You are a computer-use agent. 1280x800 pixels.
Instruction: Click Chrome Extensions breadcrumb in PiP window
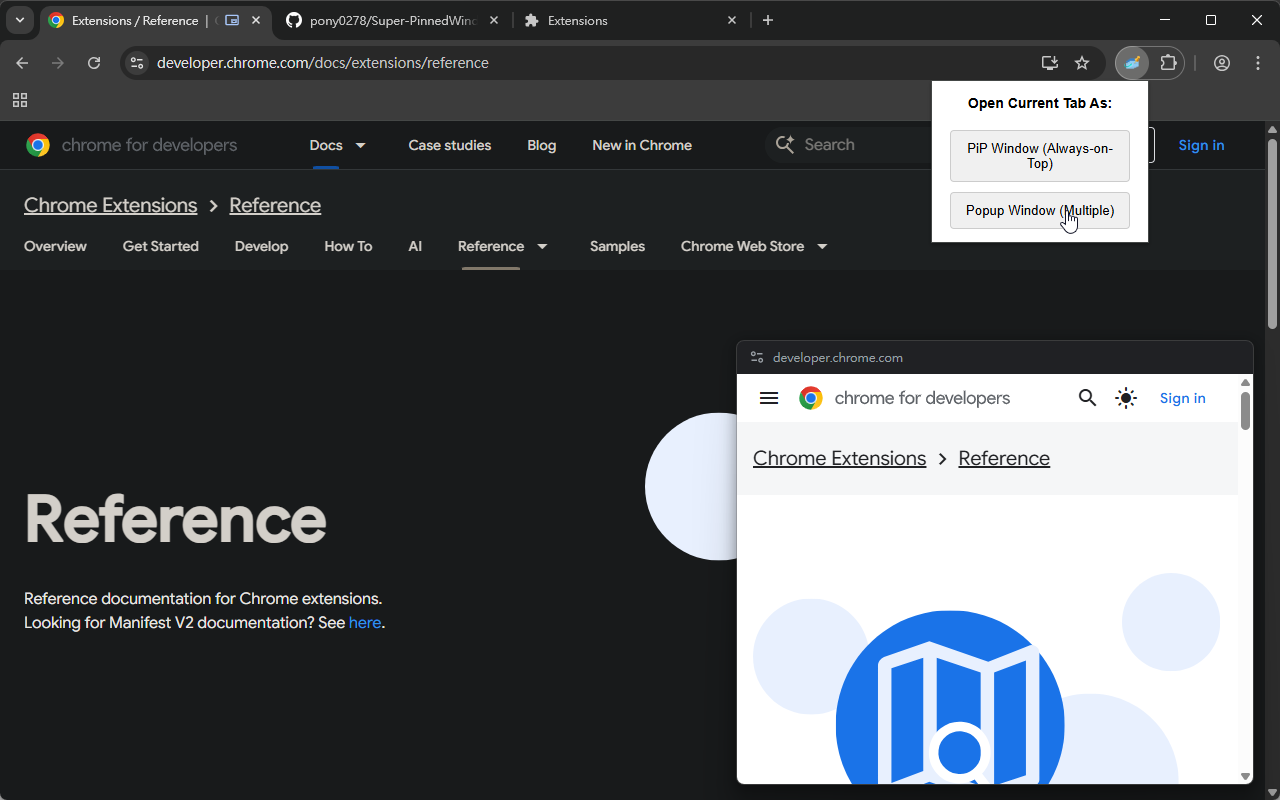[840, 458]
